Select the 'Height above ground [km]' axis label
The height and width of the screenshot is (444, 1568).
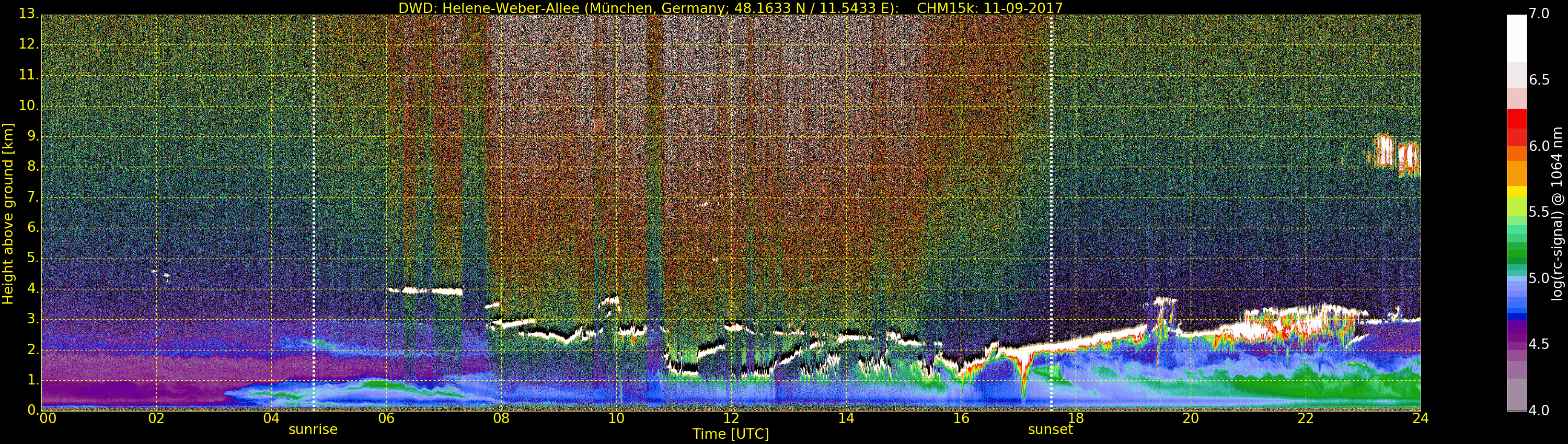pyautogui.click(x=8, y=213)
